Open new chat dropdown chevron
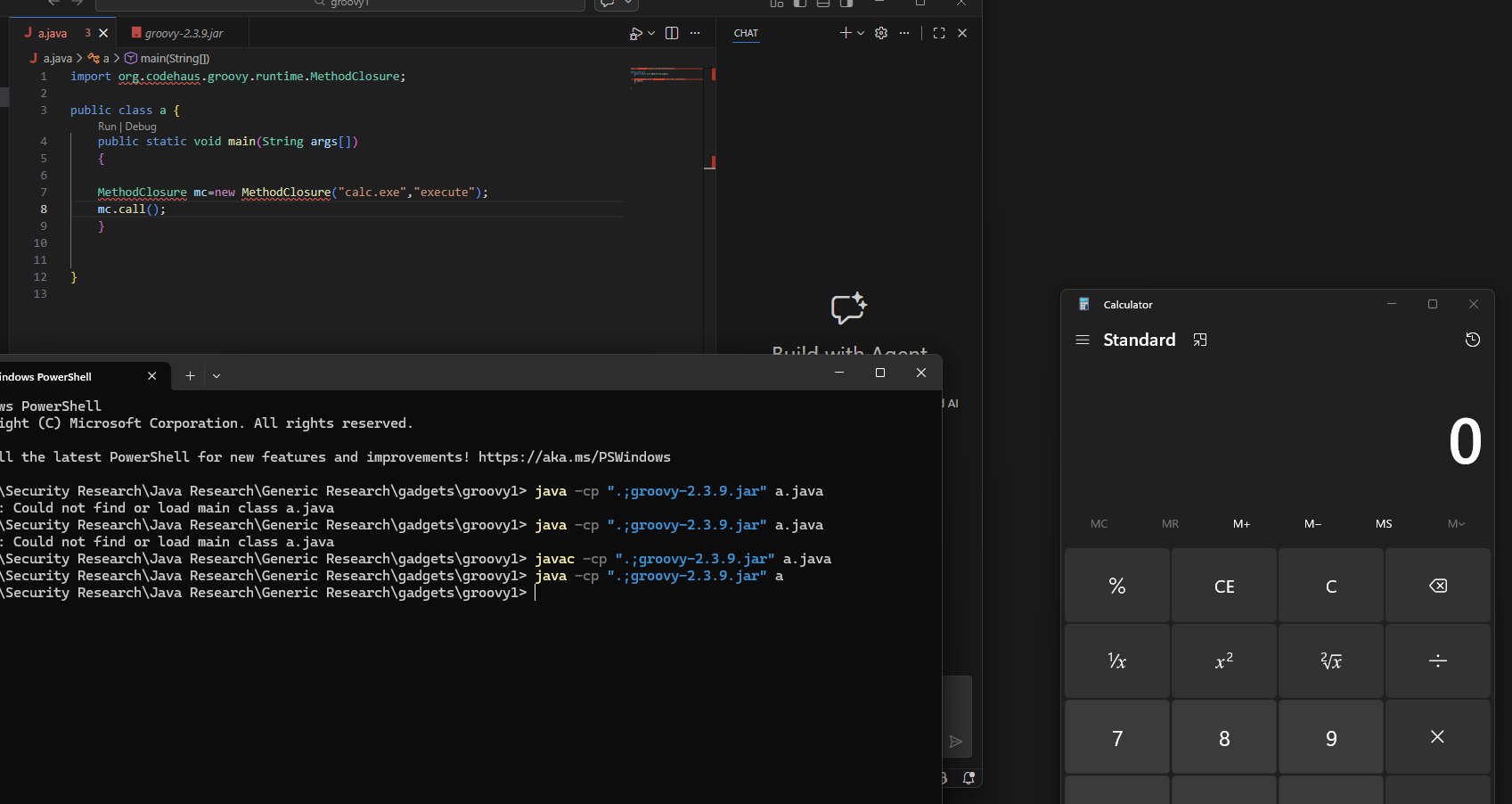This screenshot has width=1512, height=804. (x=861, y=33)
